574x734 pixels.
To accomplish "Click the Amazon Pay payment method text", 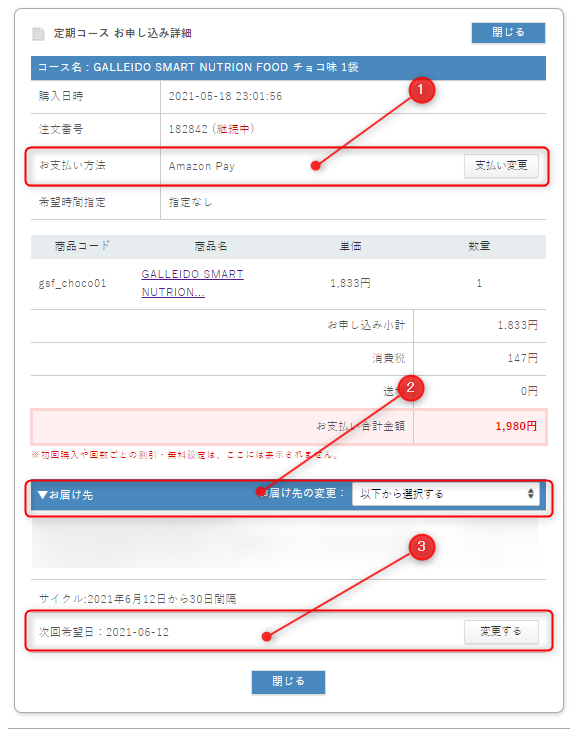I will pyautogui.click(x=201, y=166).
